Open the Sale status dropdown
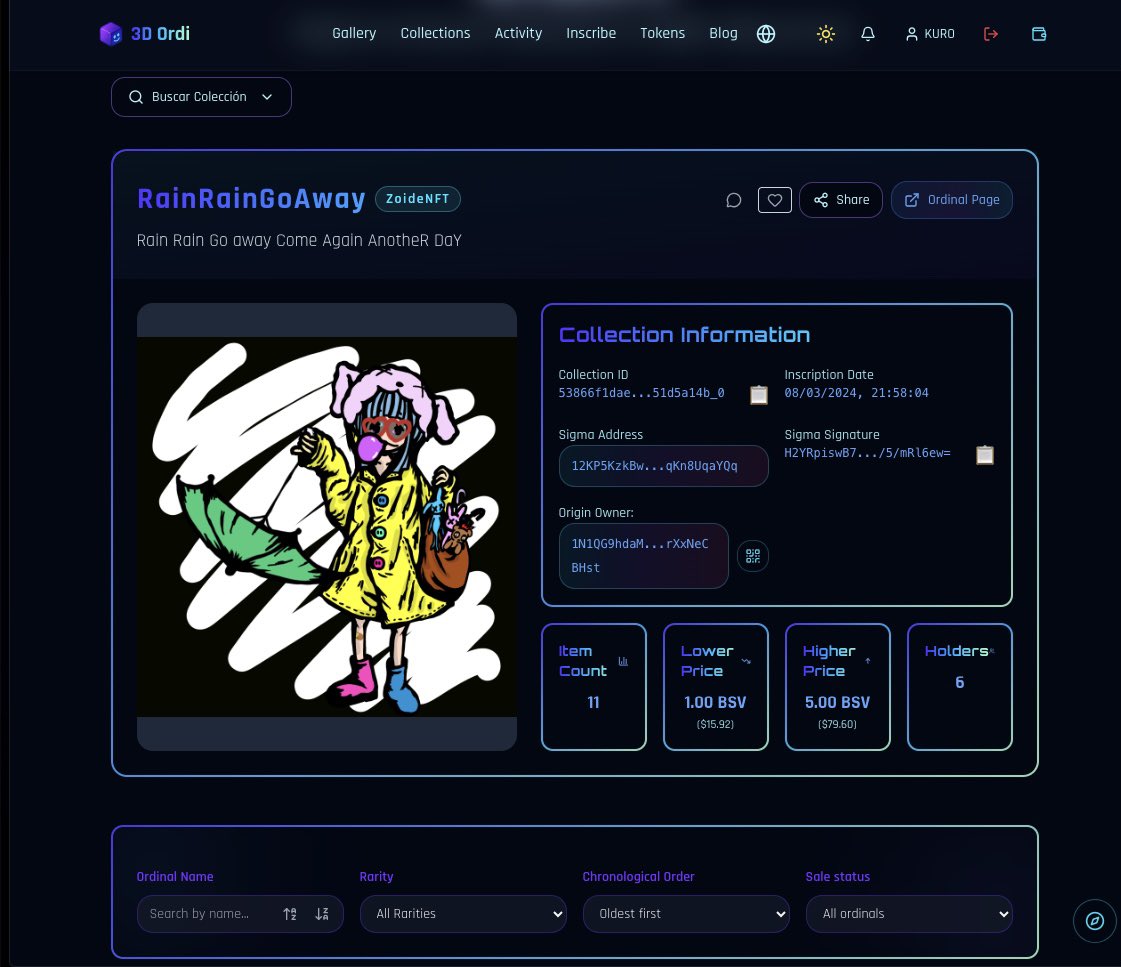The image size is (1121, 967). (909, 913)
